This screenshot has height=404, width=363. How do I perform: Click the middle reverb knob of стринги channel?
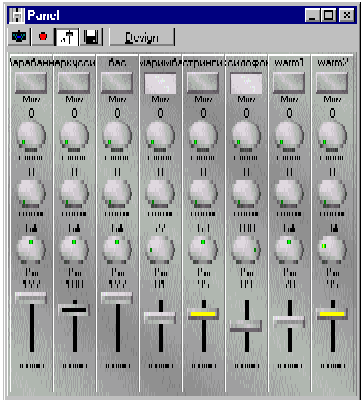(203, 193)
